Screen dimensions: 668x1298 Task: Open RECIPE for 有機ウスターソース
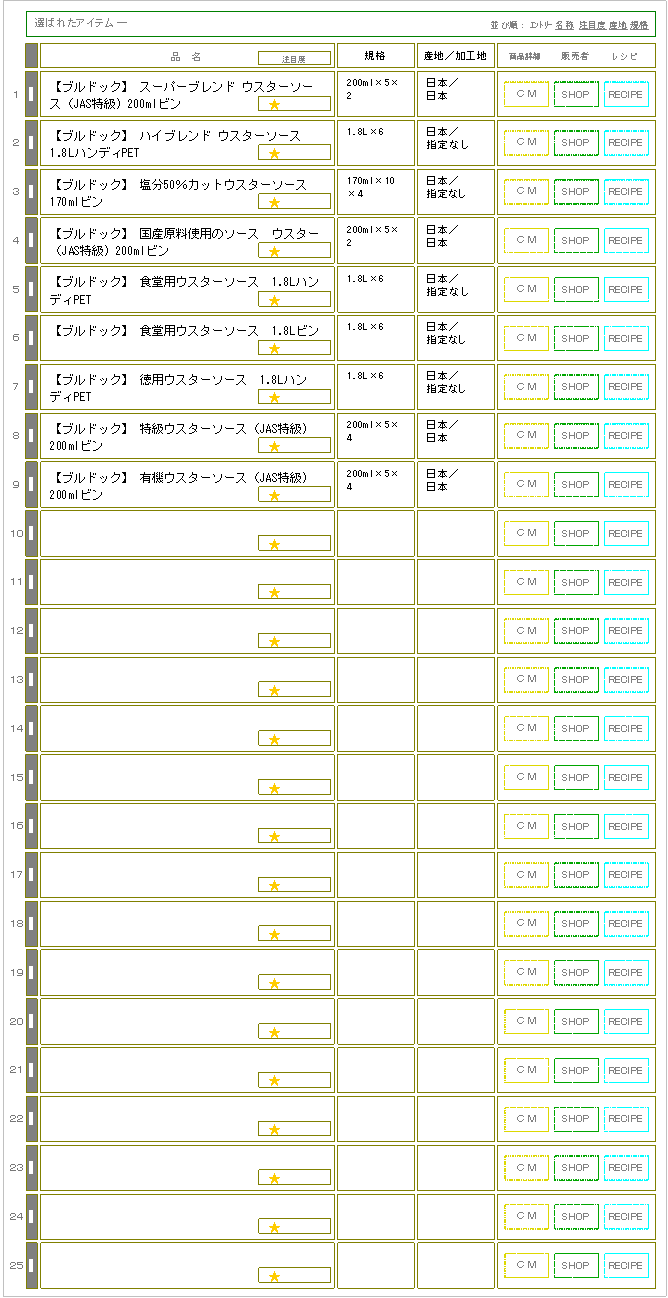tap(626, 485)
